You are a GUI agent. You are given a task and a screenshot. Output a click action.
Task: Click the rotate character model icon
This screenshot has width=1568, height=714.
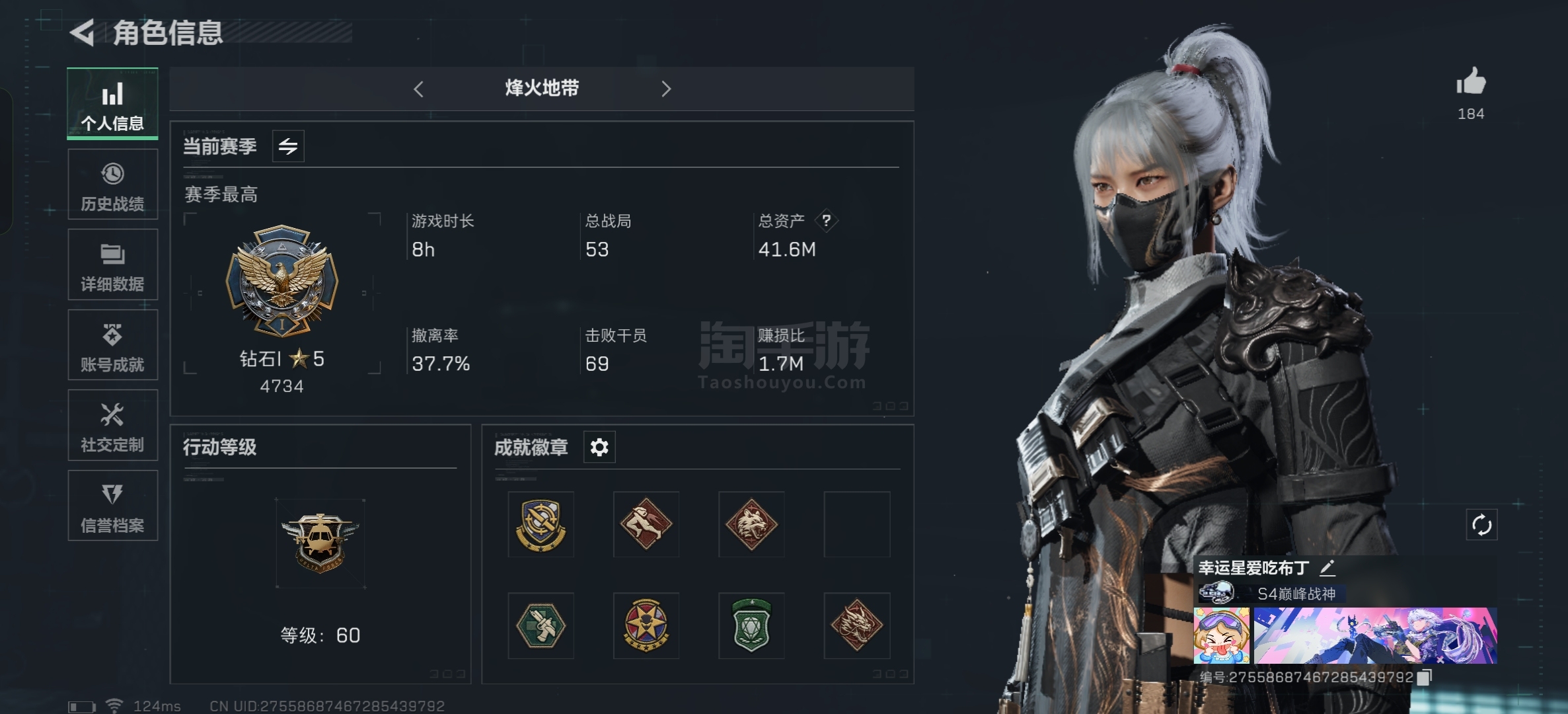(1481, 525)
